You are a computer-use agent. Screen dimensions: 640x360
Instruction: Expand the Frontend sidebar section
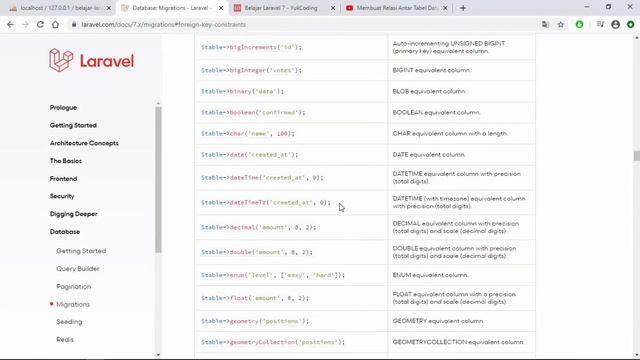(x=63, y=178)
